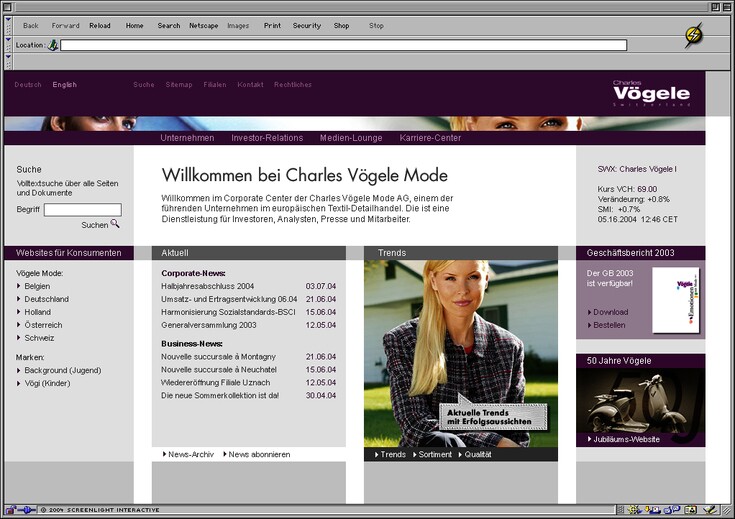Open the Filialen link
Screen dimensions: 735x519
click(215, 85)
